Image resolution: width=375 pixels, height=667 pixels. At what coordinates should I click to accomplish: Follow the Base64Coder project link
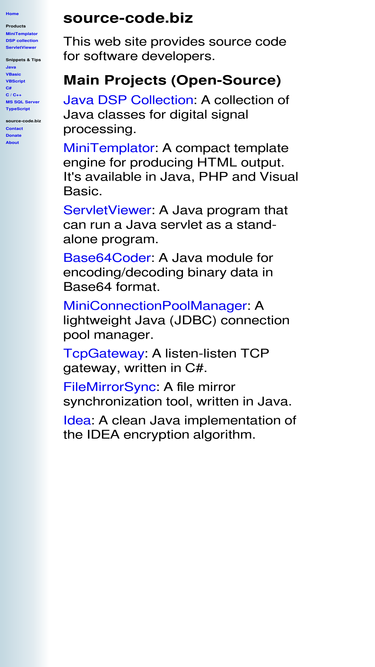click(x=107, y=258)
